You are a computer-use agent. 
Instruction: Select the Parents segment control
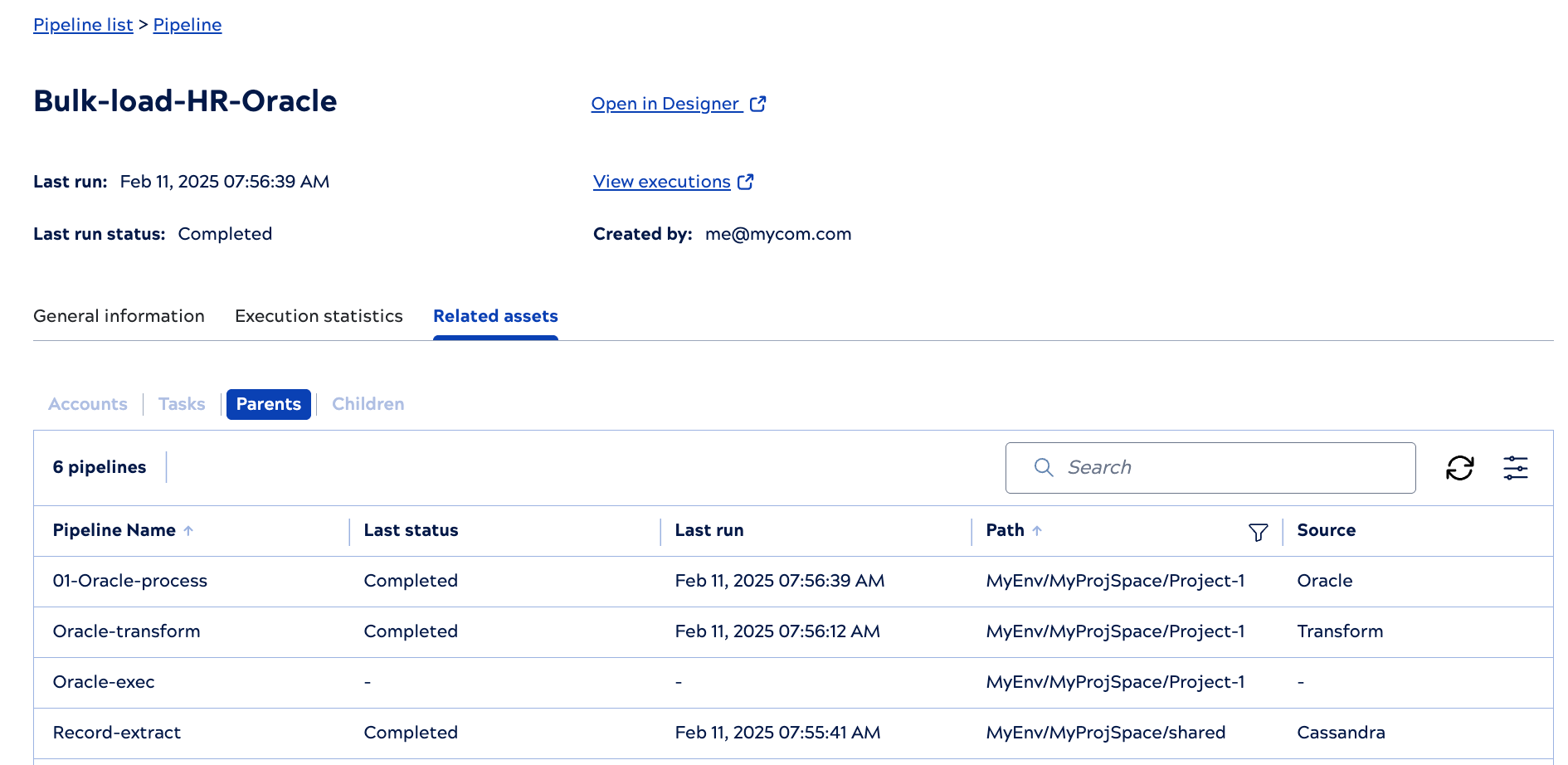click(268, 404)
